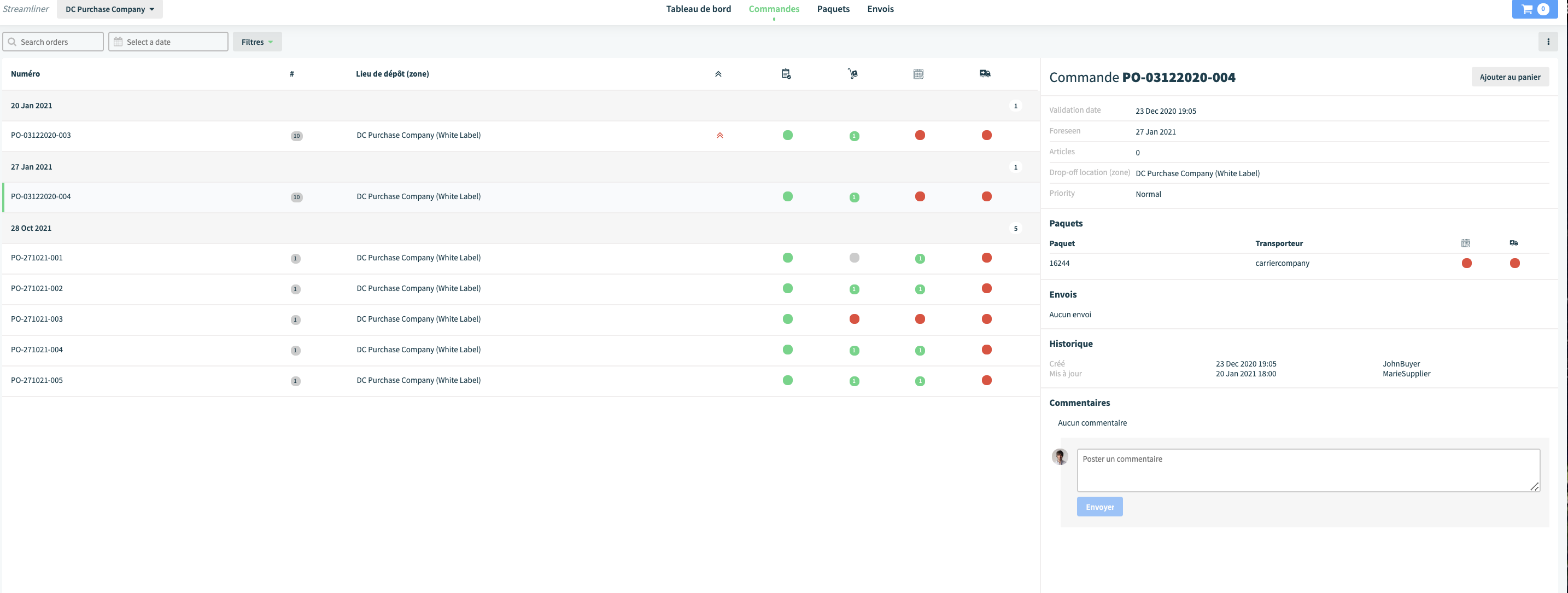Image resolution: width=1568 pixels, height=593 pixels.
Task: Switch to the Tableau de bord tab
Action: coord(698,9)
